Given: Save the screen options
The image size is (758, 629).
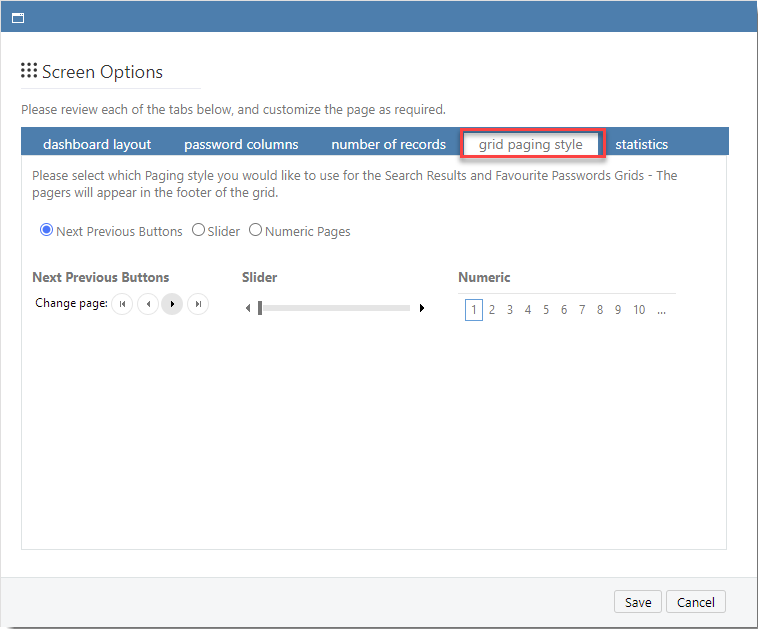Looking at the screenshot, I should pos(638,602).
